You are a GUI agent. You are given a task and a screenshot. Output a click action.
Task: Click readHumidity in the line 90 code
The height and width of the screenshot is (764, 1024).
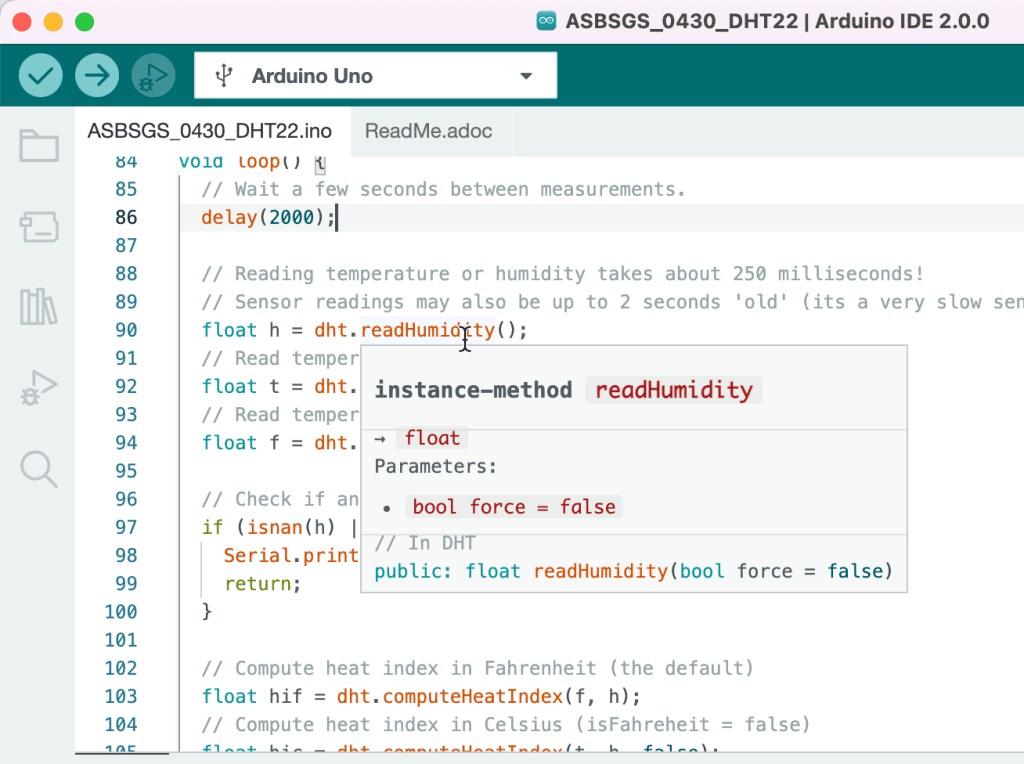pyautogui.click(x=428, y=330)
